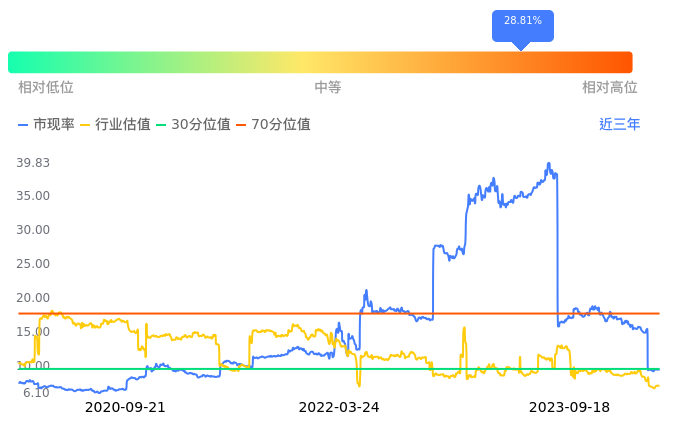The height and width of the screenshot is (442, 686).
Task: Click the 6.10 minimum y-axis value
Action: pos(37,393)
